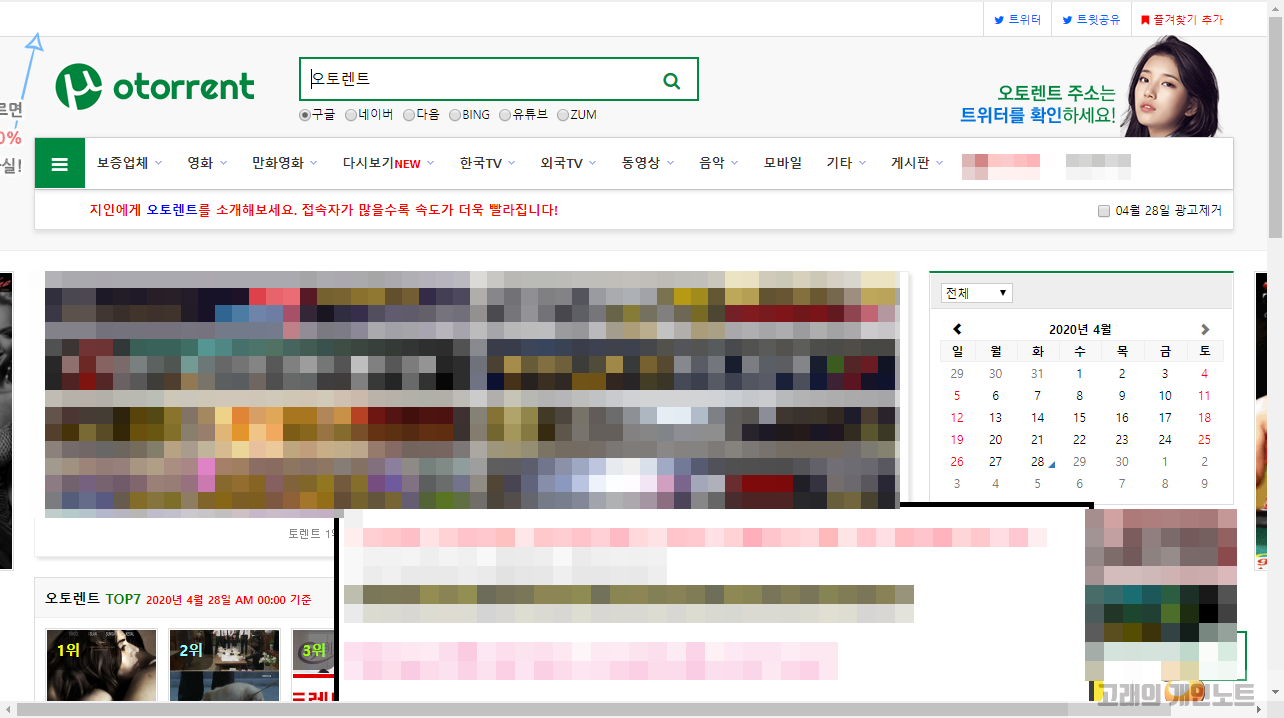
Task: Select the 유튜브 search radio
Action: (505, 115)
